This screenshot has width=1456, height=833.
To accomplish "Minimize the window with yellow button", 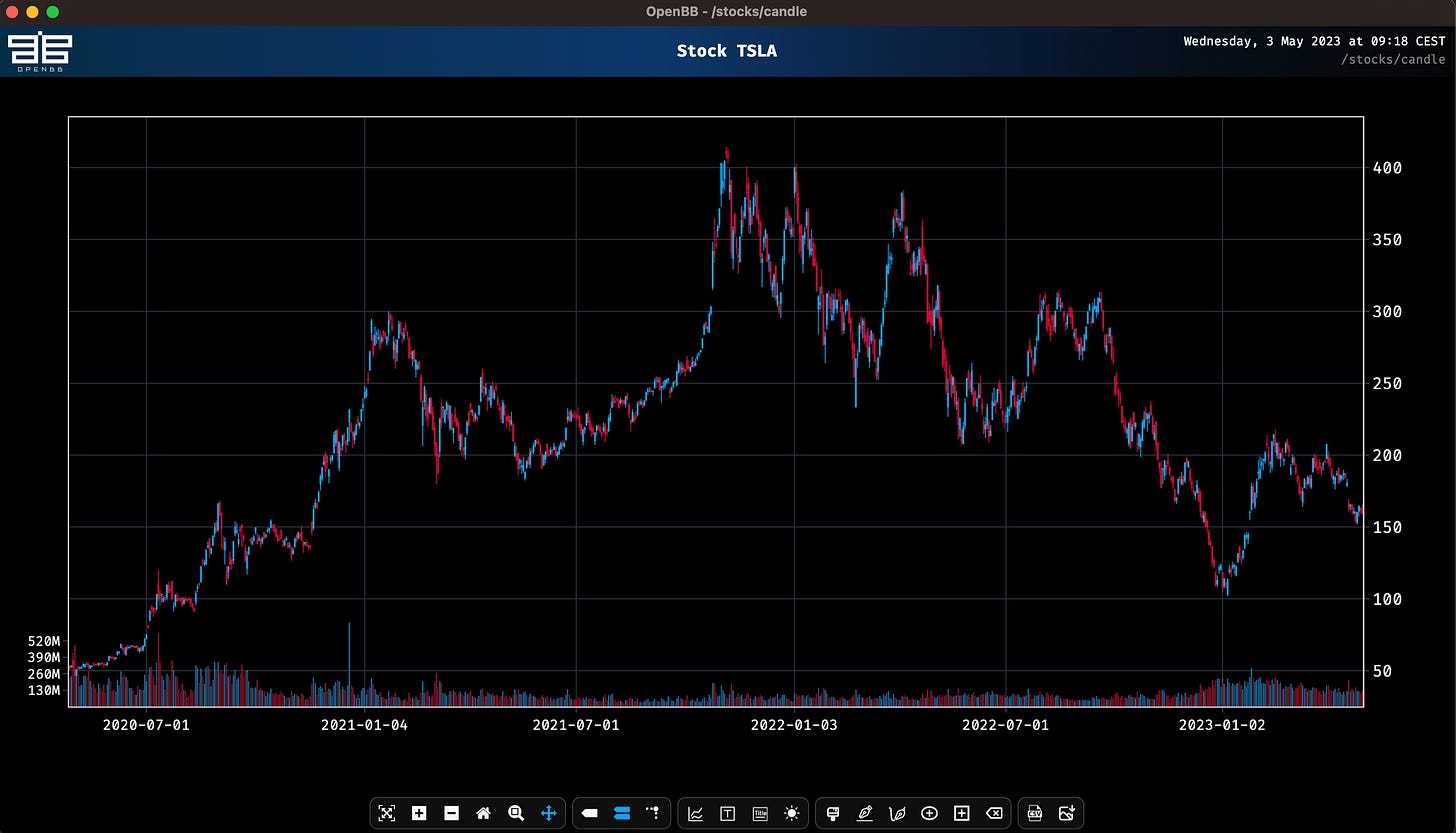I will [32, 12].
